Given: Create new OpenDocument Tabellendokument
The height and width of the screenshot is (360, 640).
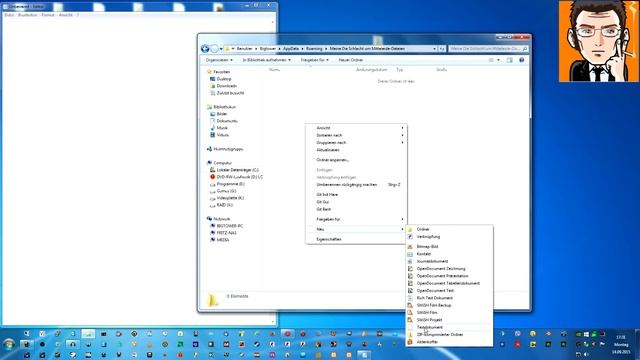Looking at the screenshot, I should [449, 283].
